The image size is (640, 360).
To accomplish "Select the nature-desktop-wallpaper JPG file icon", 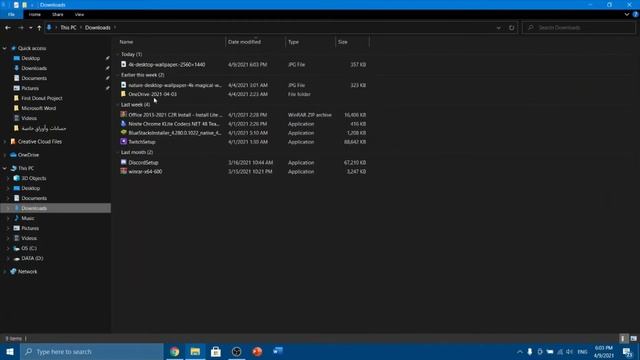I will click(x=123, y=85).
